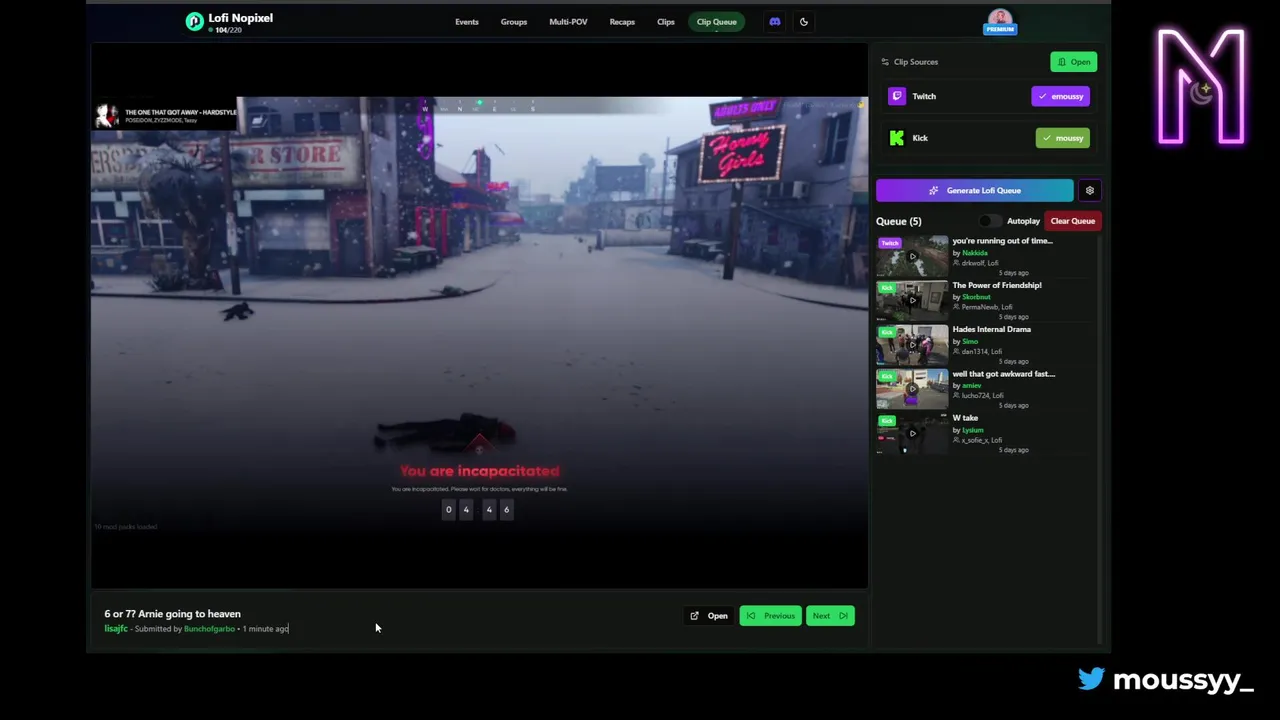The height and width of the screenshot is (720, 1280).
Task: Click the Lofi Nopixel logo icon
Action: (x=194, y=21)
